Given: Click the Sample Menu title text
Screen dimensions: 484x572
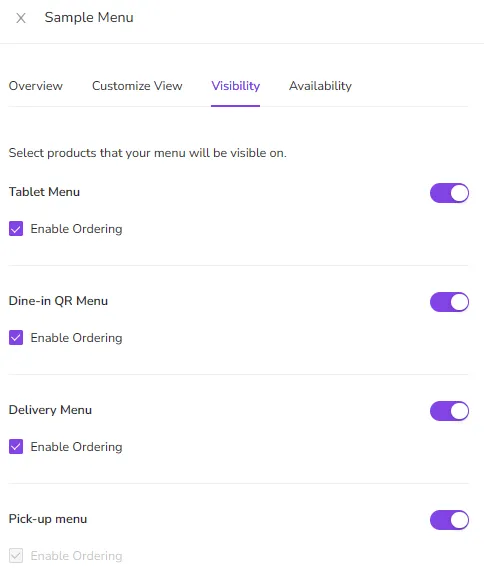Looking at the screenshot, I should (x=89, y=18).
